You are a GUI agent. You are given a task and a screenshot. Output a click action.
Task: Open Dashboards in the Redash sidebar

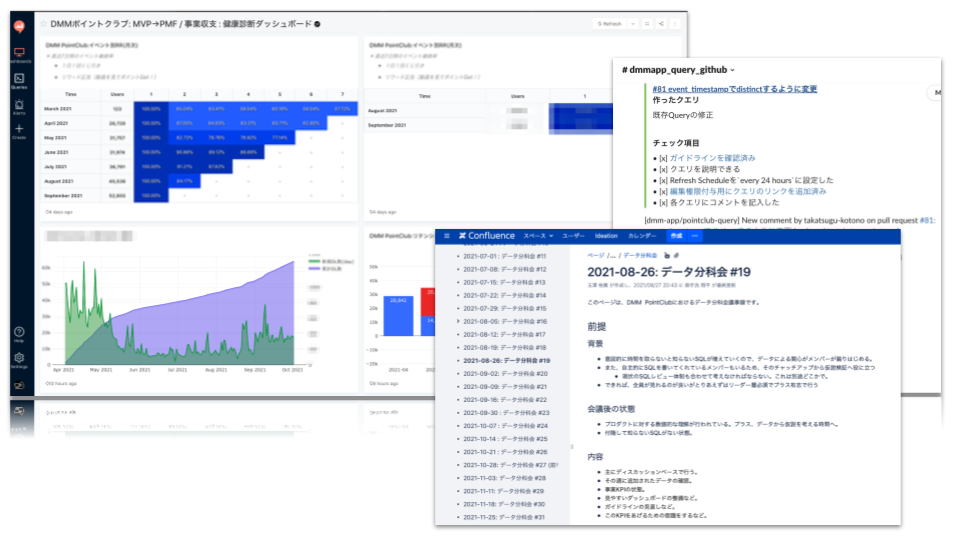(x=20, y=55)
